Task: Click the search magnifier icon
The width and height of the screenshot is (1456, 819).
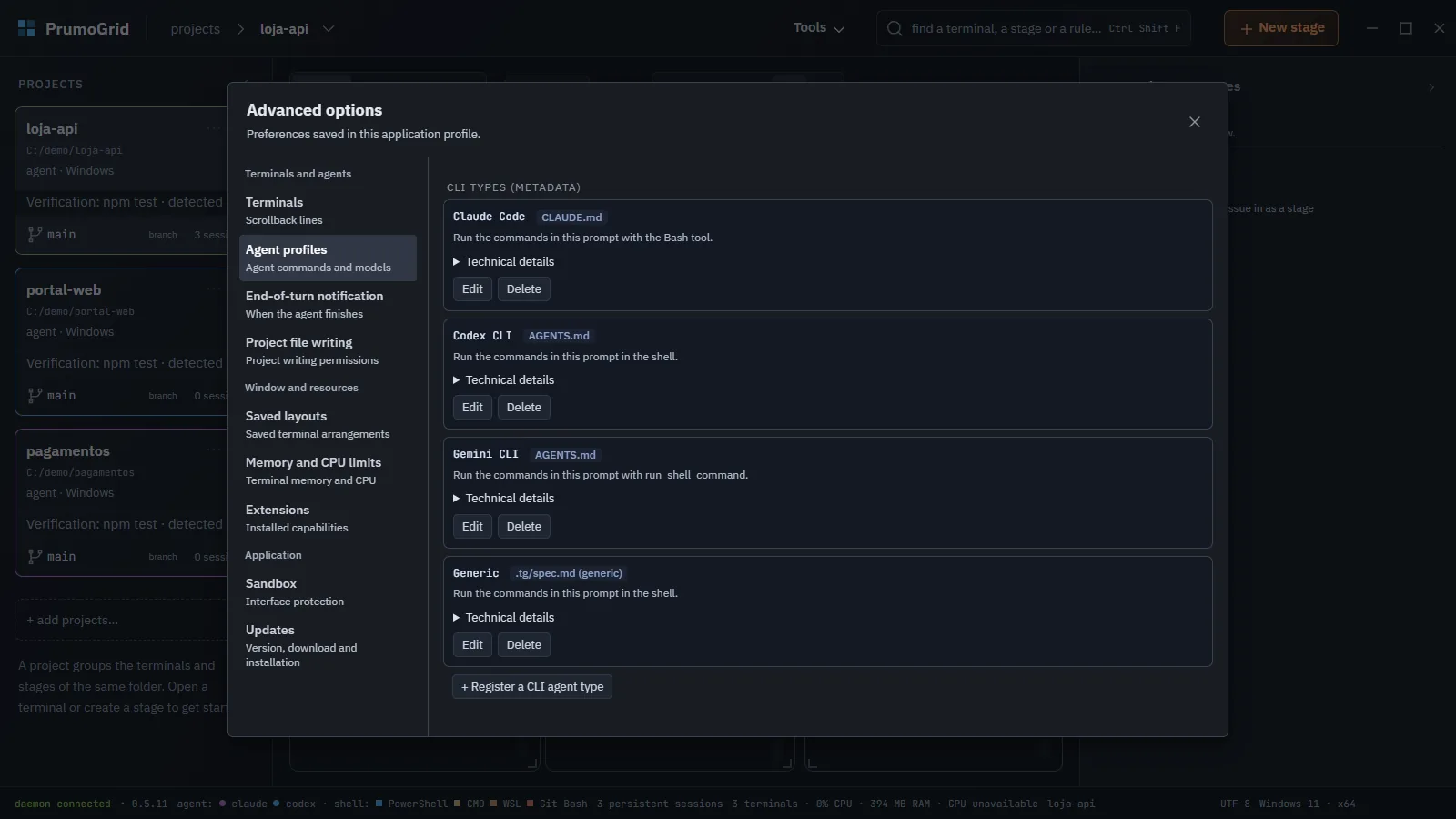Action: pyautogui.click(x=895, y=28)
